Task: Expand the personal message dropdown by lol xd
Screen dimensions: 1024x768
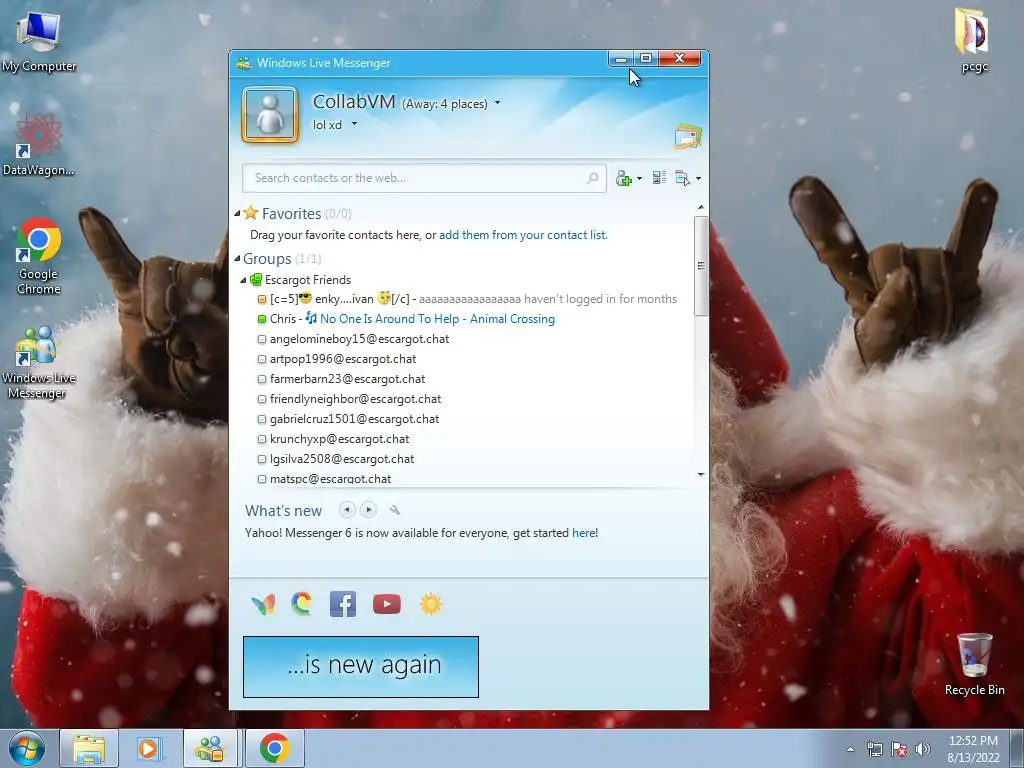Action: point(355,124)
